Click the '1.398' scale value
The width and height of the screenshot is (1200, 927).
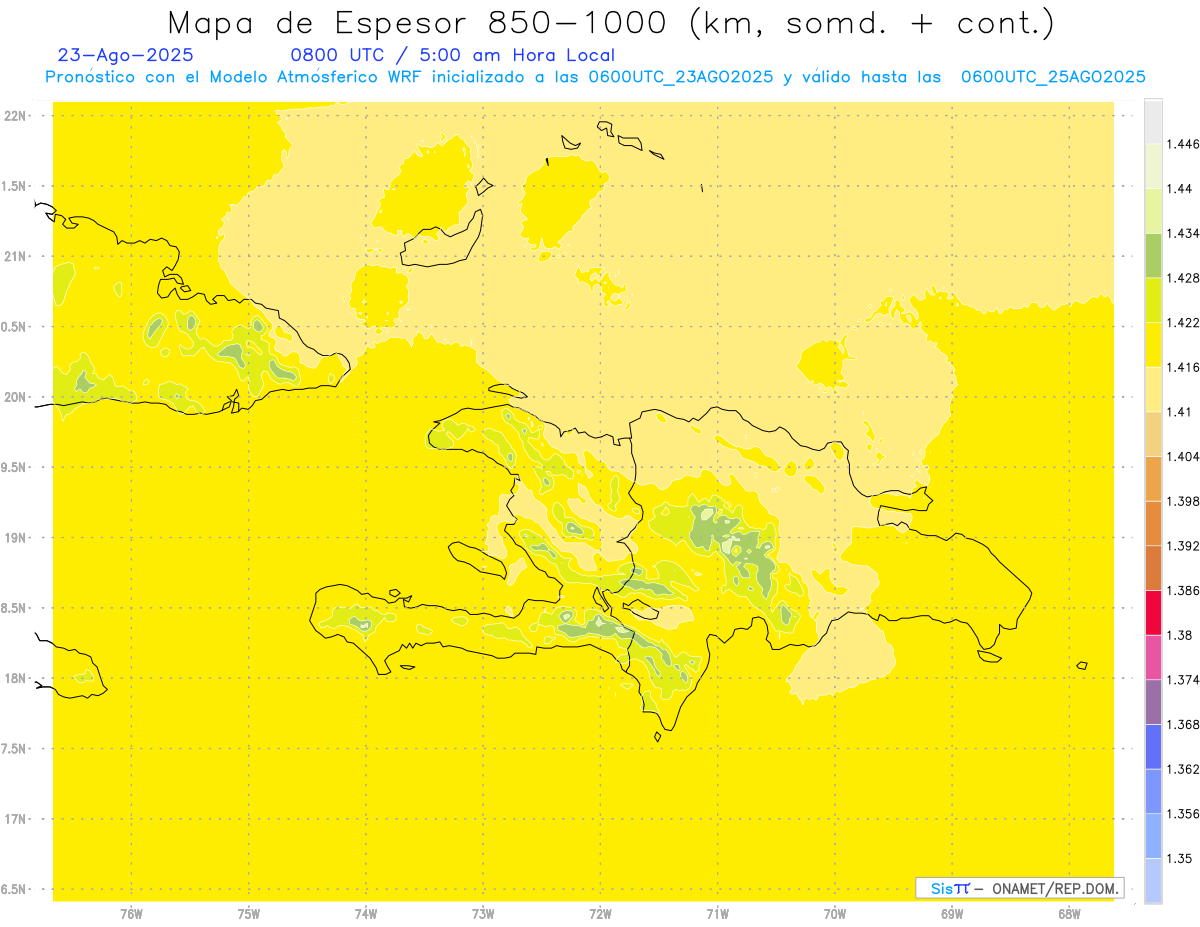1183,501
